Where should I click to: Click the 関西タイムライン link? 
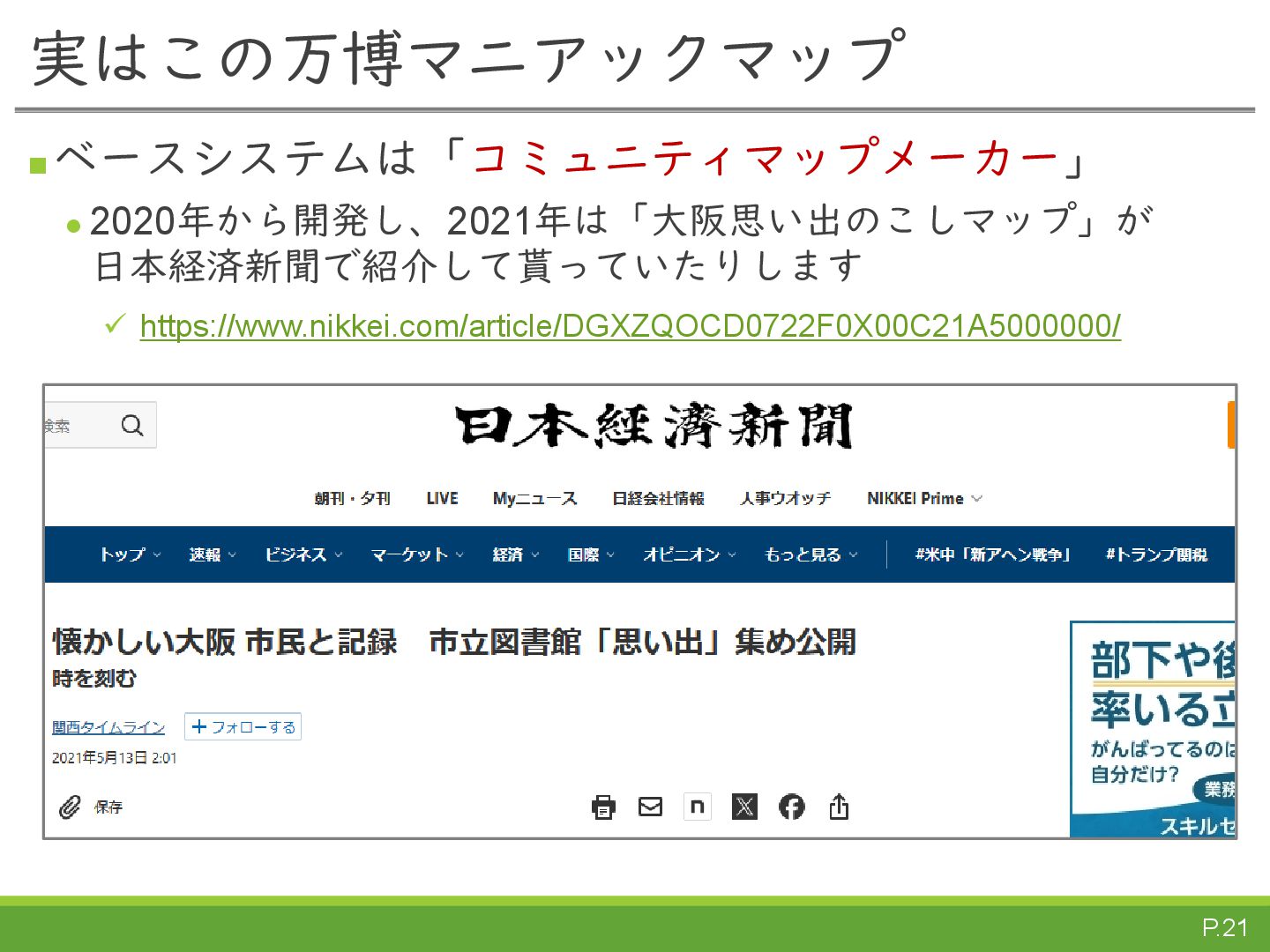pos(108,727)
